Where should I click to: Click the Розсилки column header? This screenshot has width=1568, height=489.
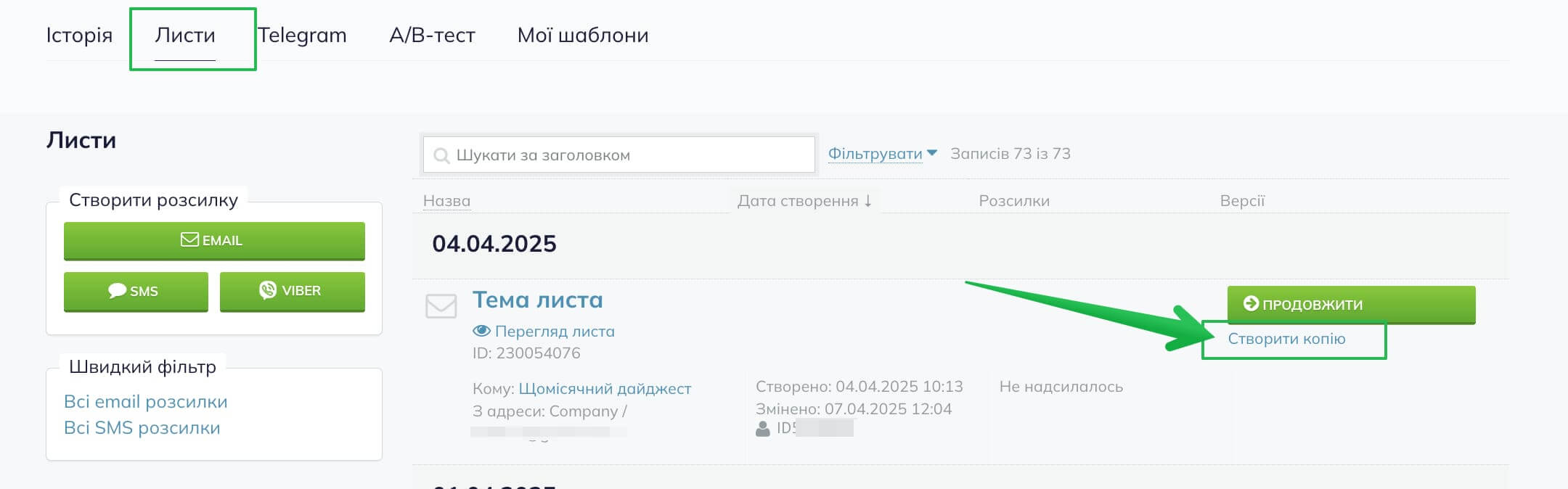tap(1014, 201)
